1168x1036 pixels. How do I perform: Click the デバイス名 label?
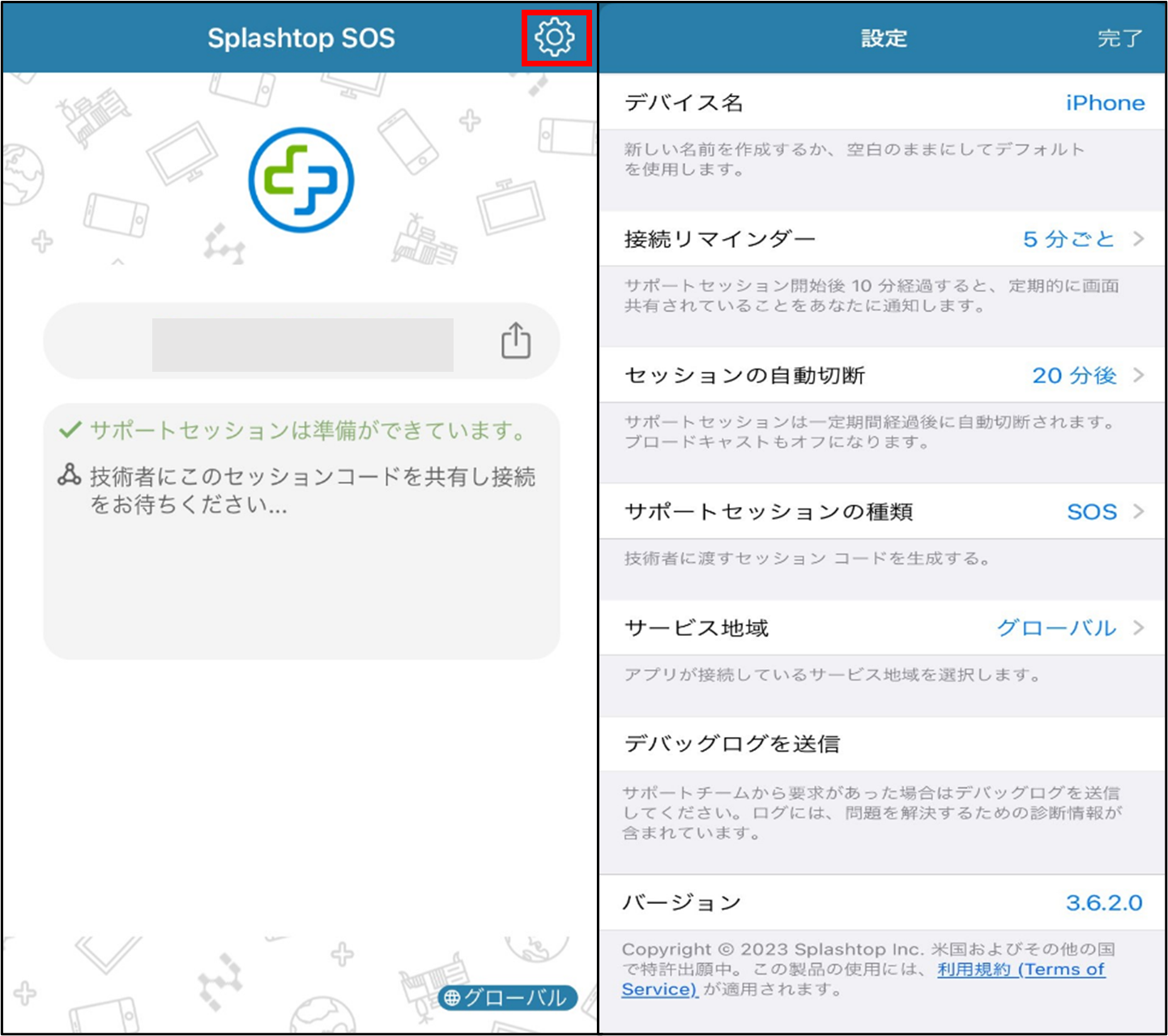coord(684,103)
